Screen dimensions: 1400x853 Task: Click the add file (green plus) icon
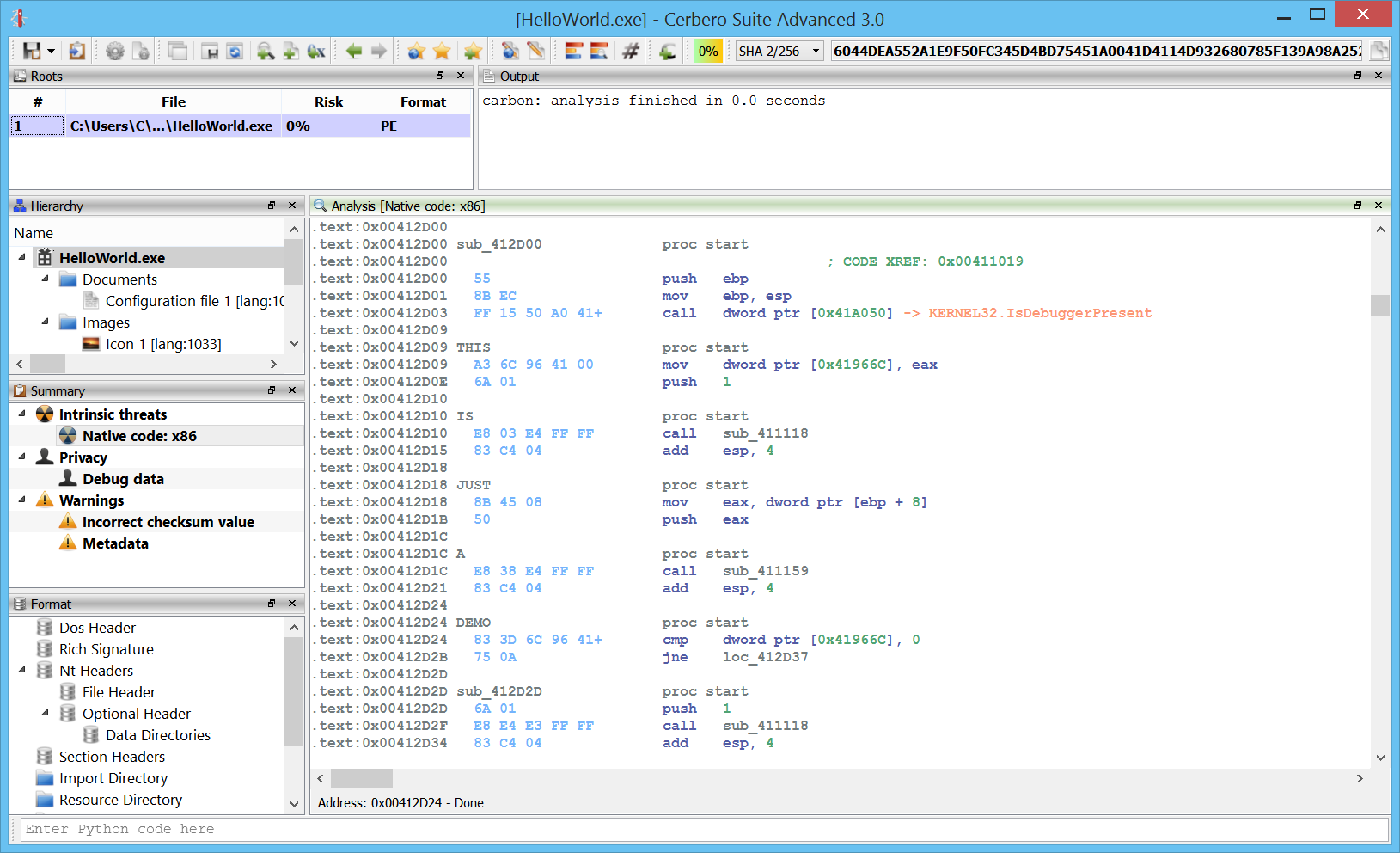pyautogui.click(x=290, y=51)
